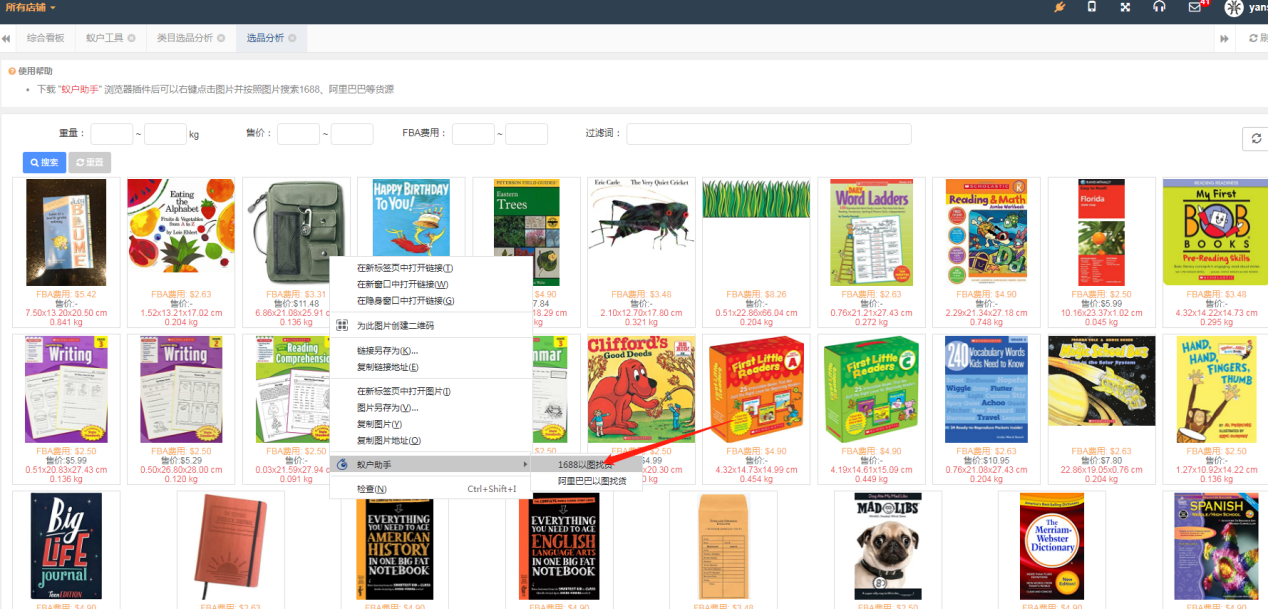Expand the 蚁户助手 submenu arrow
Screen dimensions: 1268x609
pos(525,465)
